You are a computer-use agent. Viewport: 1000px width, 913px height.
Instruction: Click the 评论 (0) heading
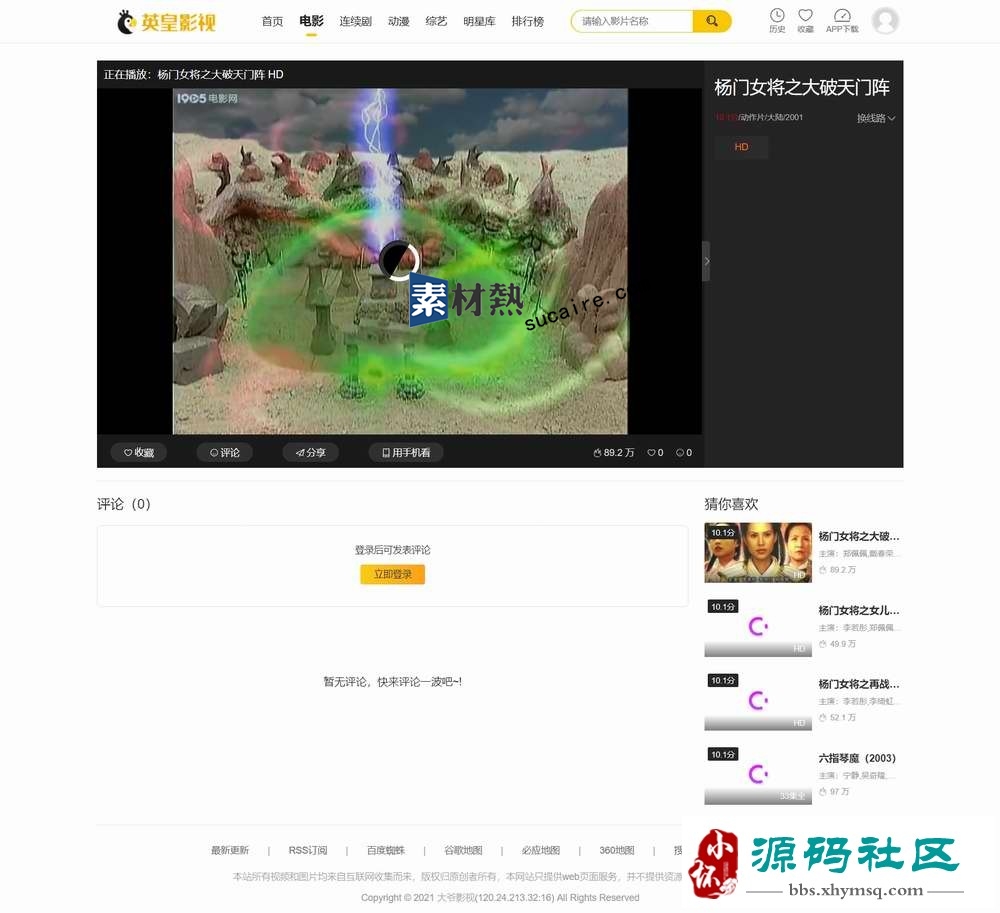[x=124, y=504]
